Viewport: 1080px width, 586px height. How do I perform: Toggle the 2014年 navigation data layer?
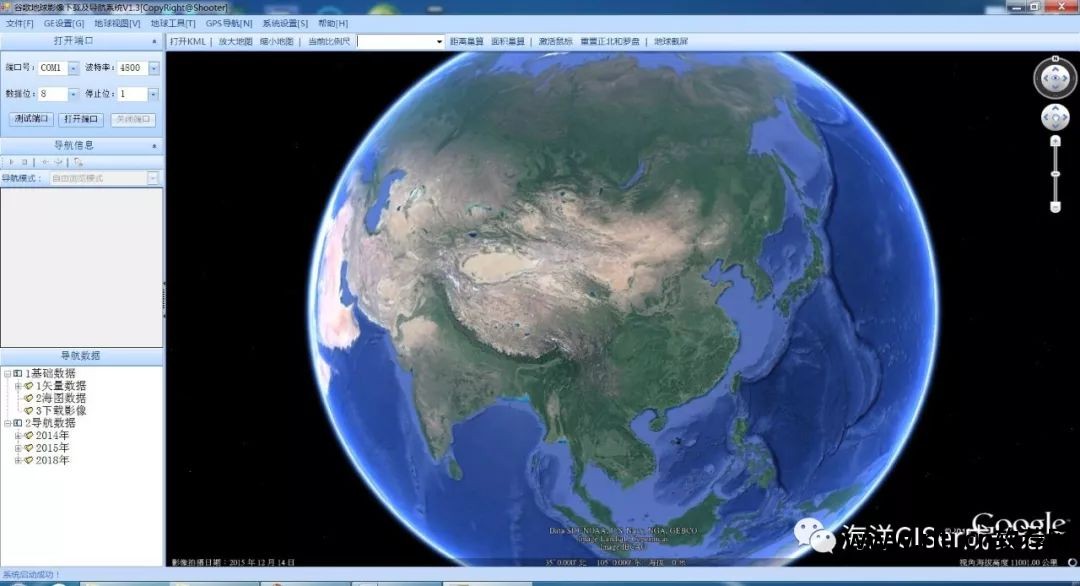pyautogui.click(x=31, y=436)
